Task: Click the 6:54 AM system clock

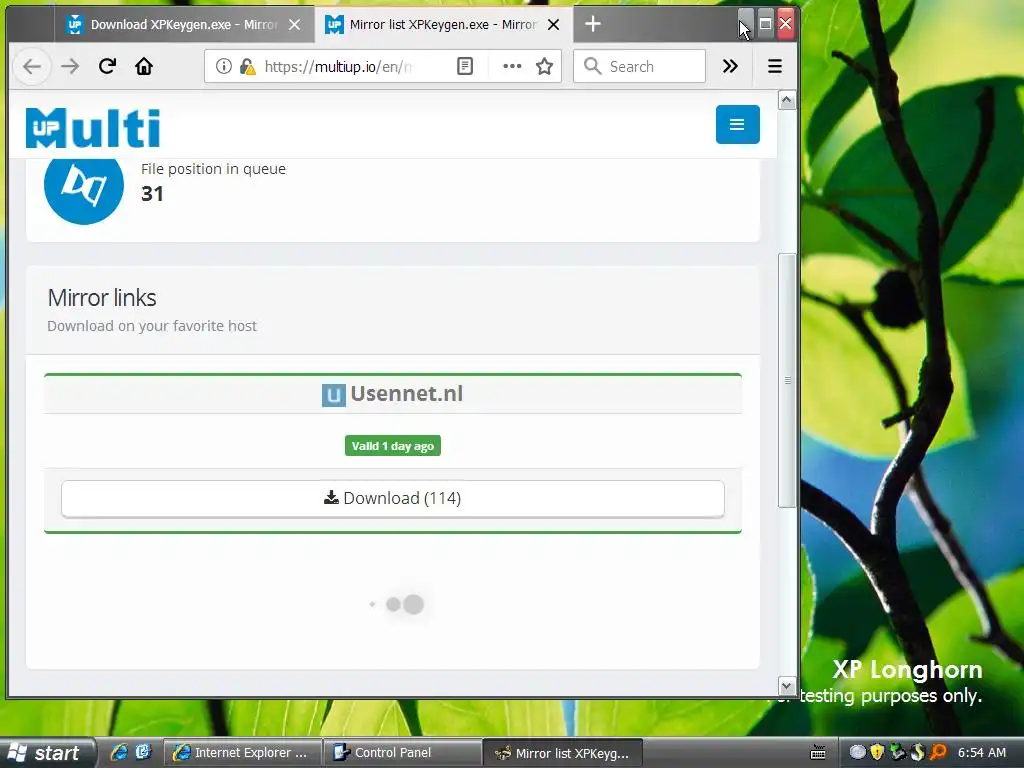Action: tap(982, 753)
